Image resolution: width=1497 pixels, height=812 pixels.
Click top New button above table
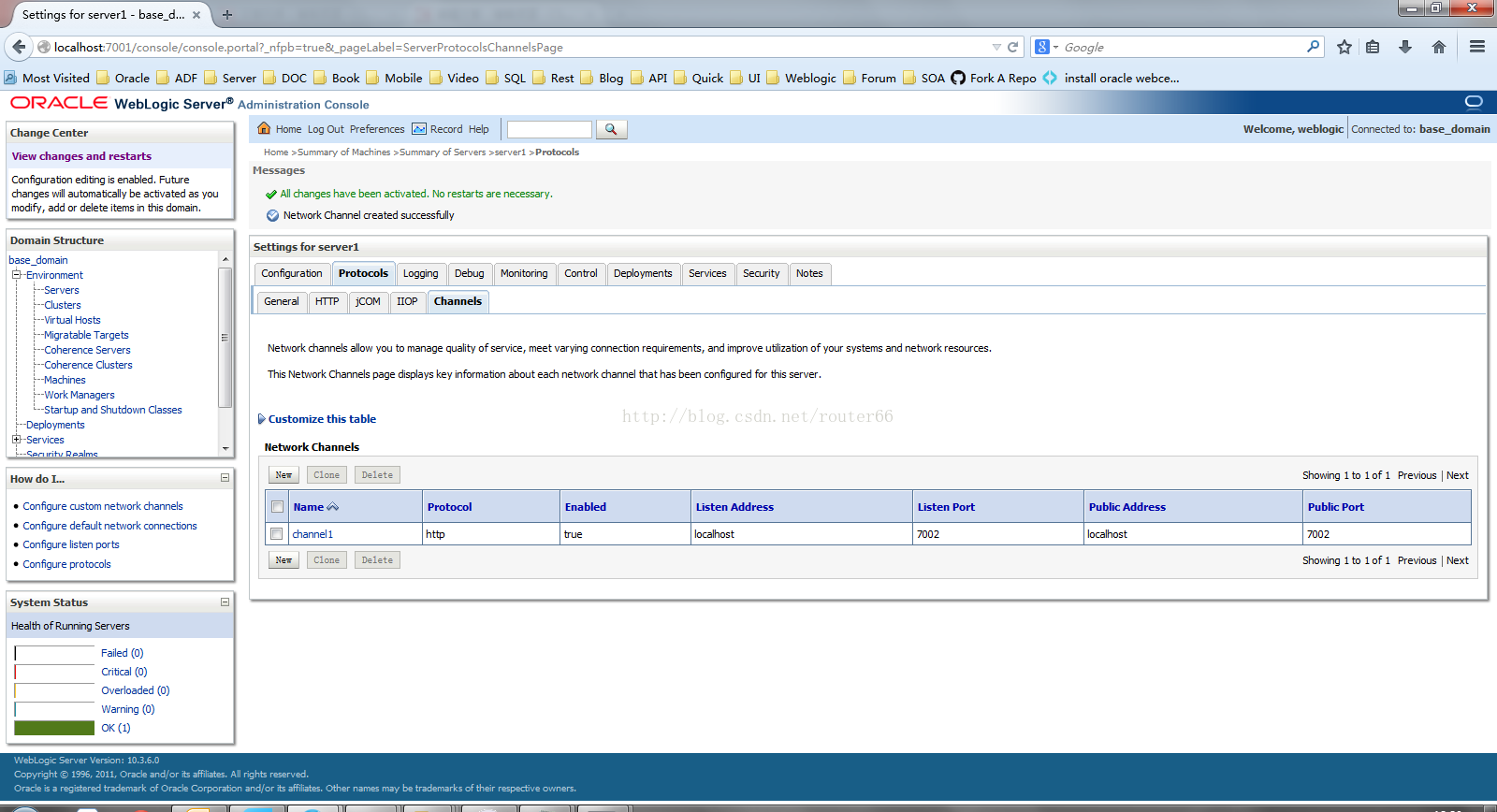283,475
